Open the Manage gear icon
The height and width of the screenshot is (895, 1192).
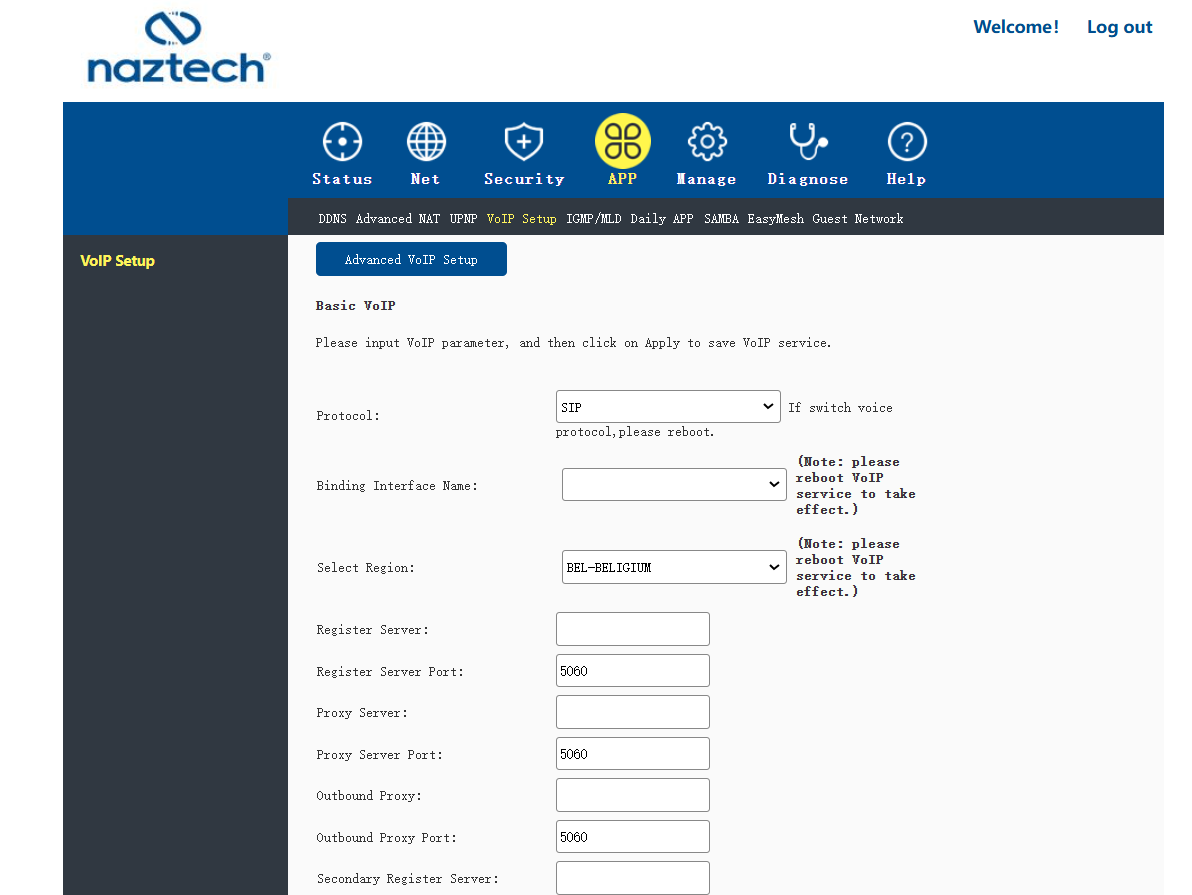pos(707,141)
